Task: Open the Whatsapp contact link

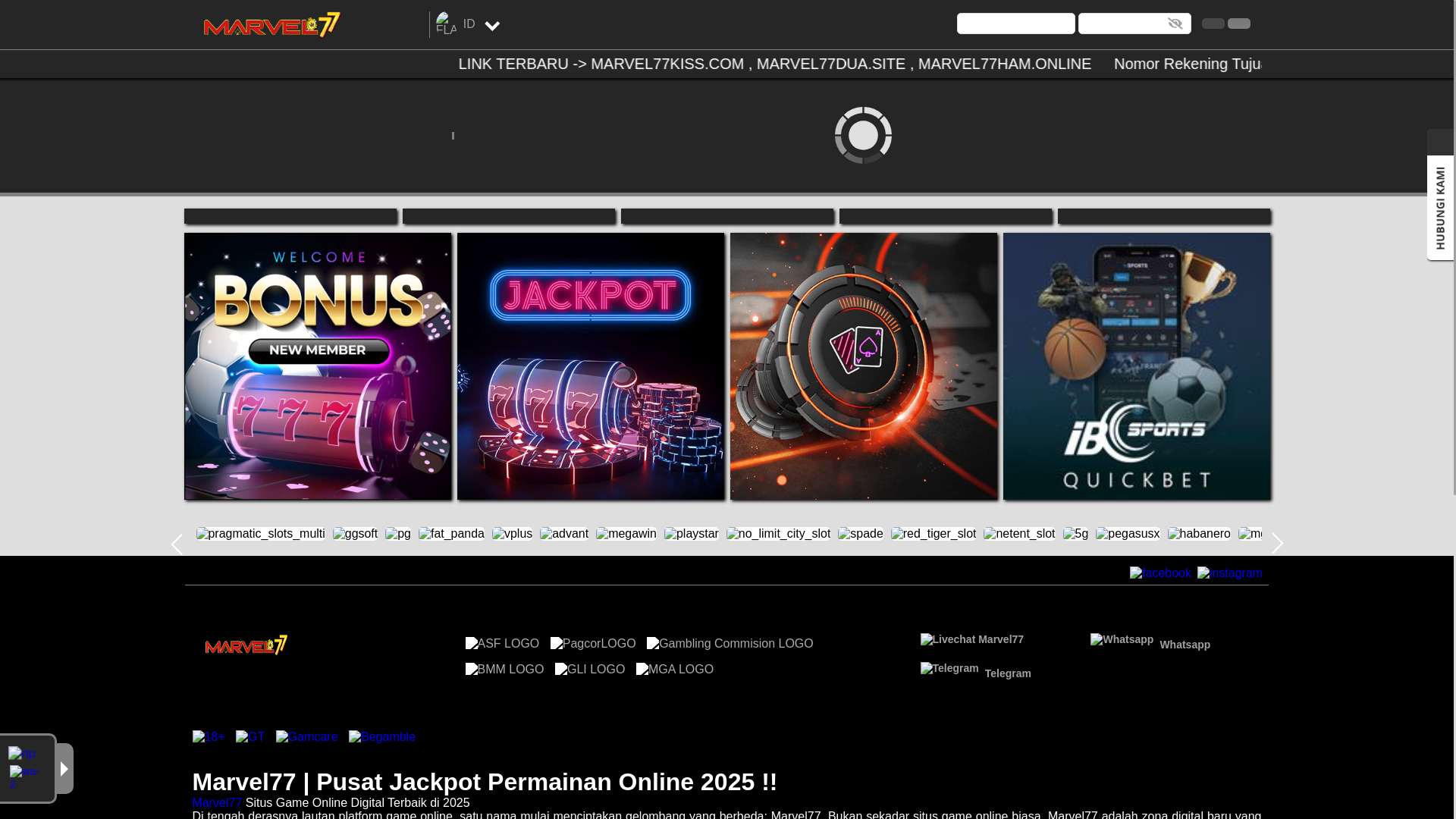Action: pyautogui.click(x=1150, y=642)
